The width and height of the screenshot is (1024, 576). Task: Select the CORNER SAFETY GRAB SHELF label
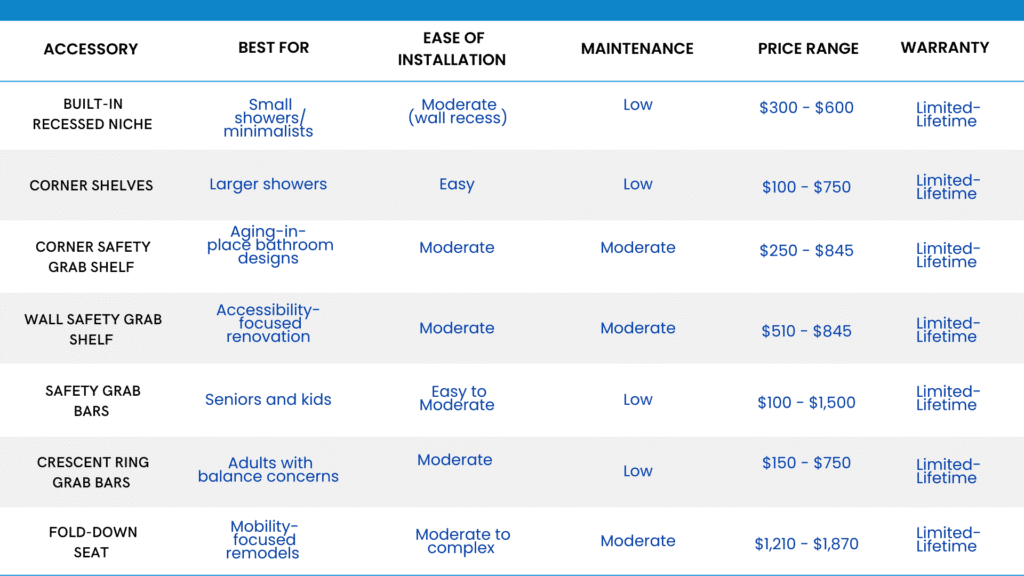(93, 257)
